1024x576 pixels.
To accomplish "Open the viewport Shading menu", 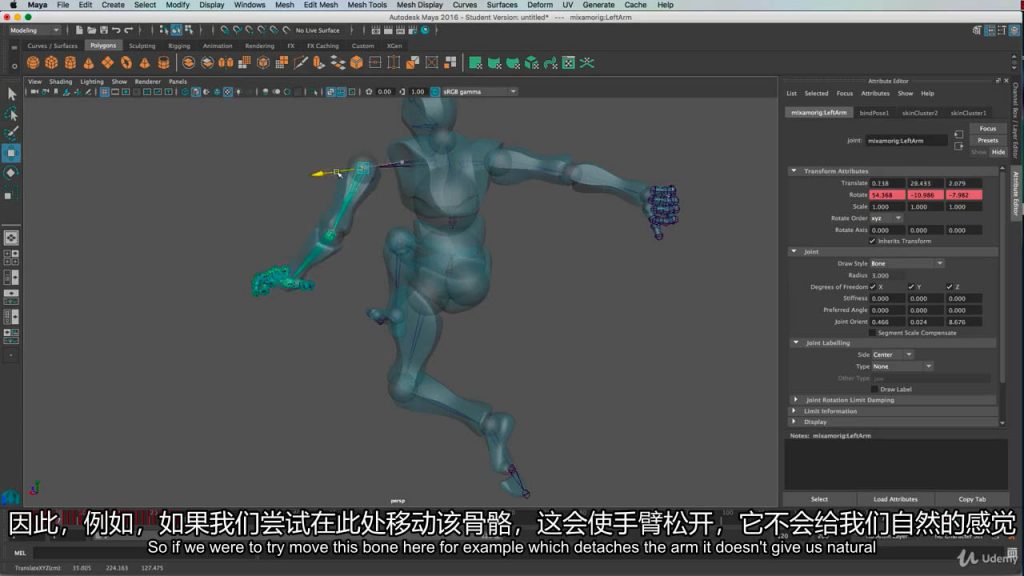I will tap(60, 82).
